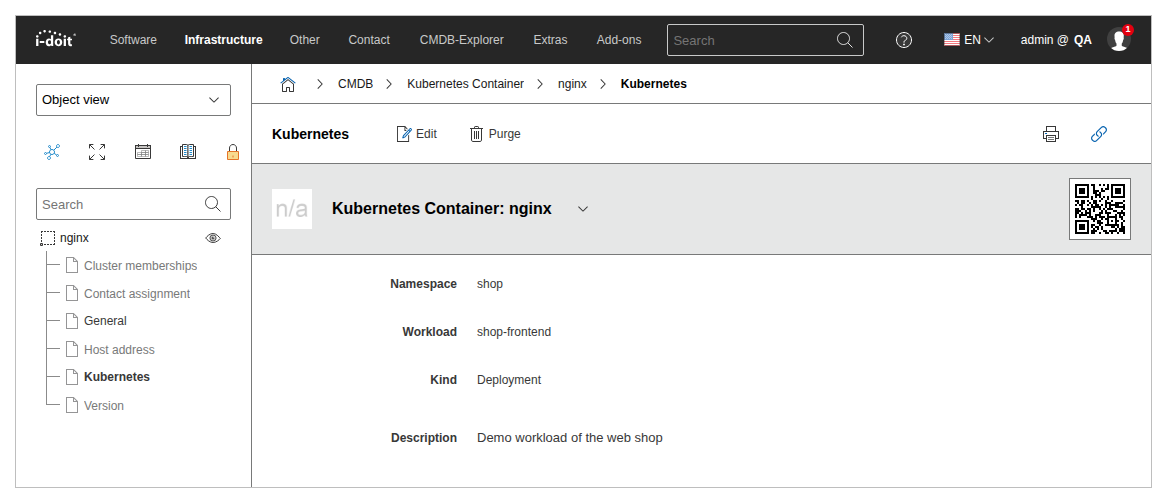
Task: Open the Object view dropdown
Action: pyautogui.click(x=133, y=100)
